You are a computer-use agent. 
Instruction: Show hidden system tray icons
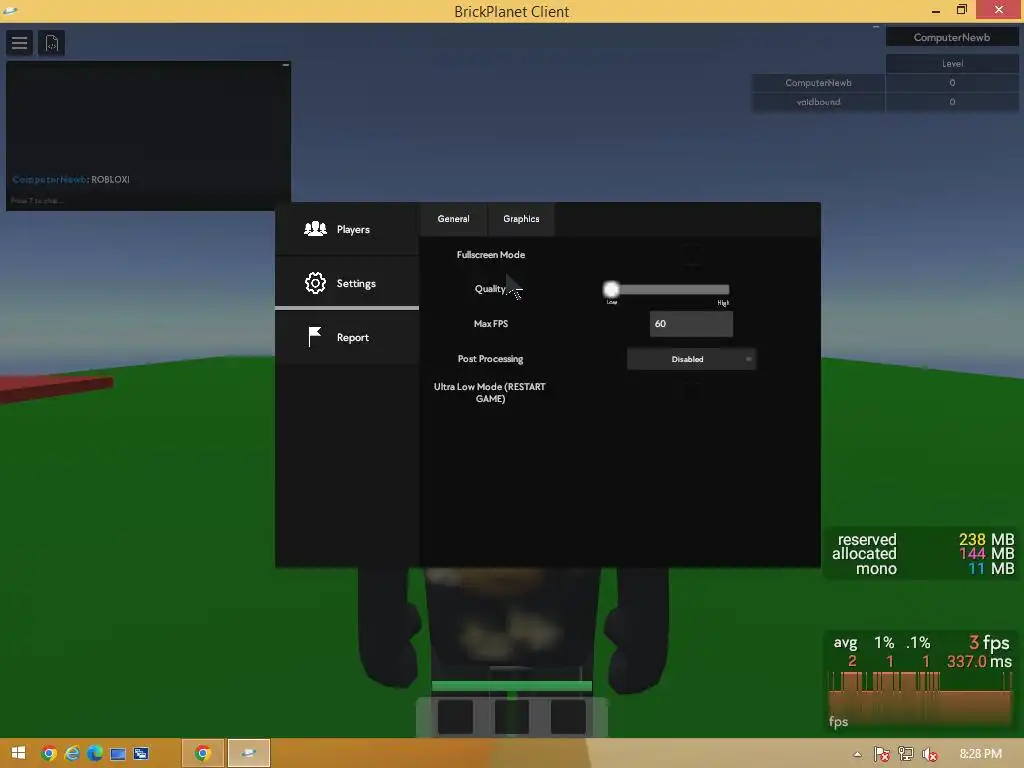[x=857, y=754]
